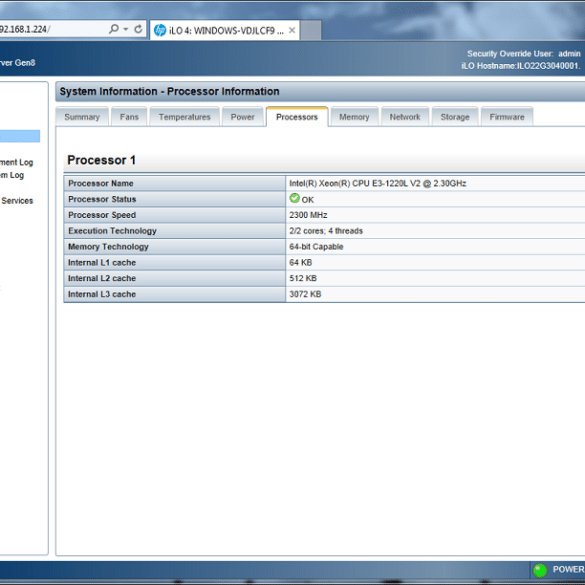The width and height of the screenshot is (585, 585).
Task: Click the Security Override User admin text
Action: (524, 54)
